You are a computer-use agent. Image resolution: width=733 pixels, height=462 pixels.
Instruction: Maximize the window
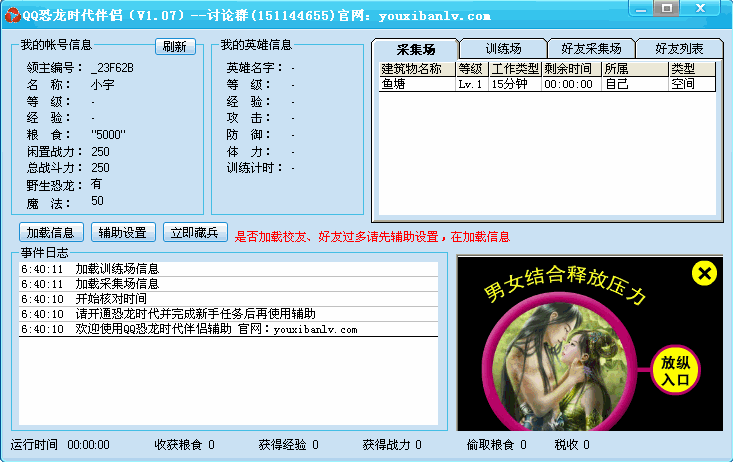(x=667, y=8)
